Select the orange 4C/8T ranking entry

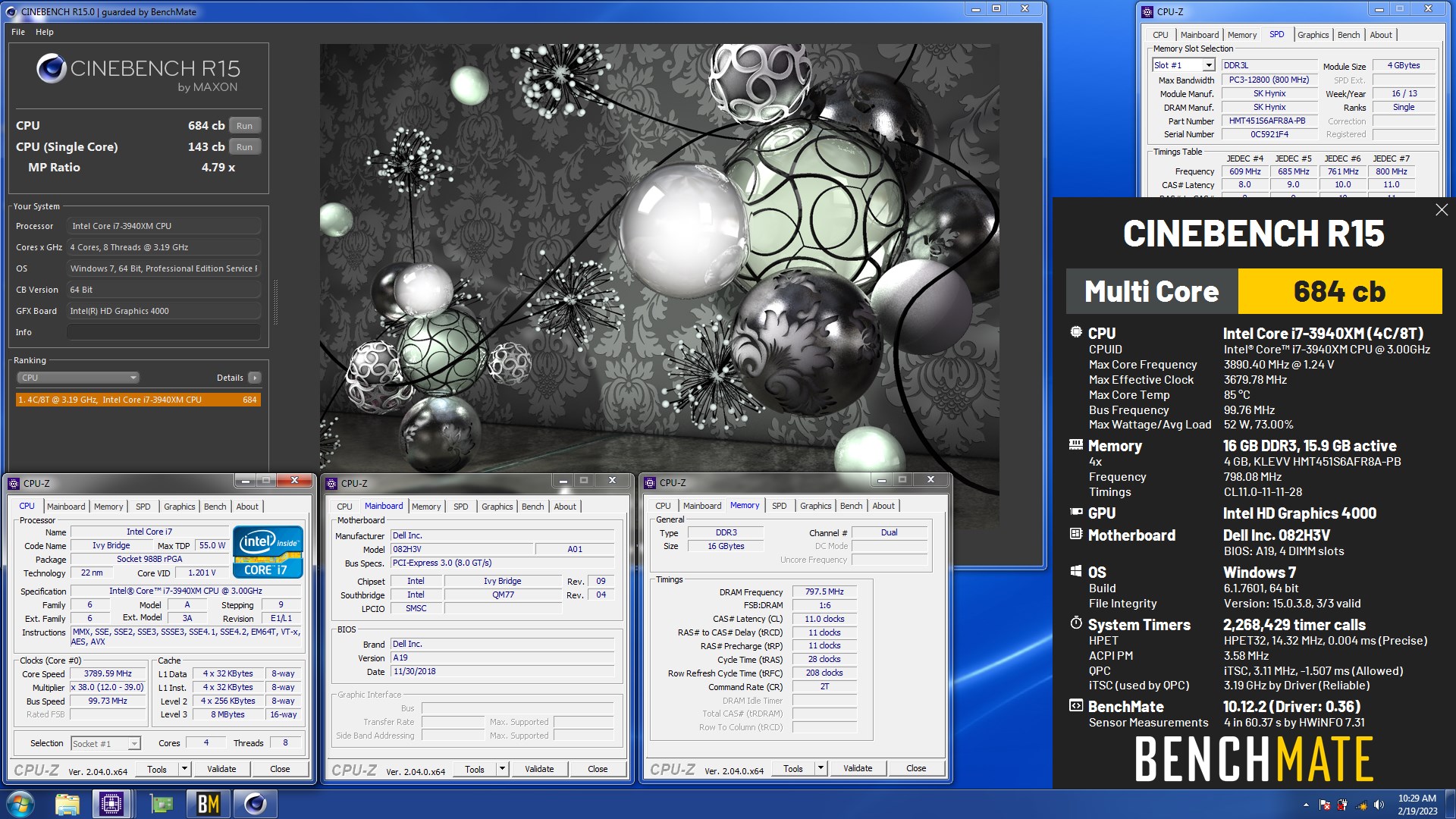point(139,400)
